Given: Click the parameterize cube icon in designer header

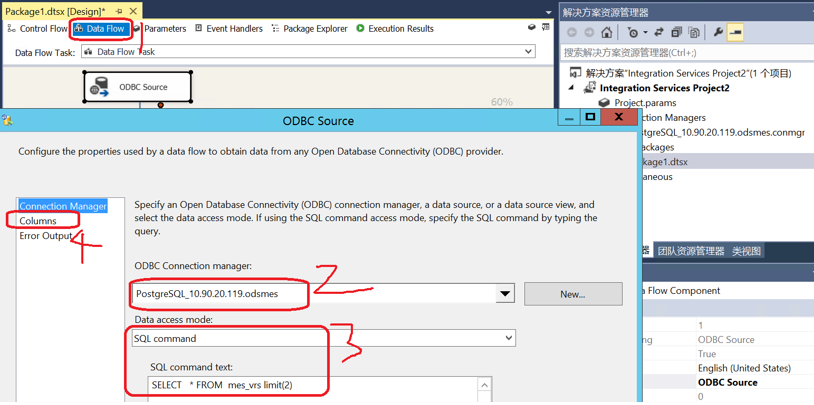Looking at the screenshot, I should point(532,28).
